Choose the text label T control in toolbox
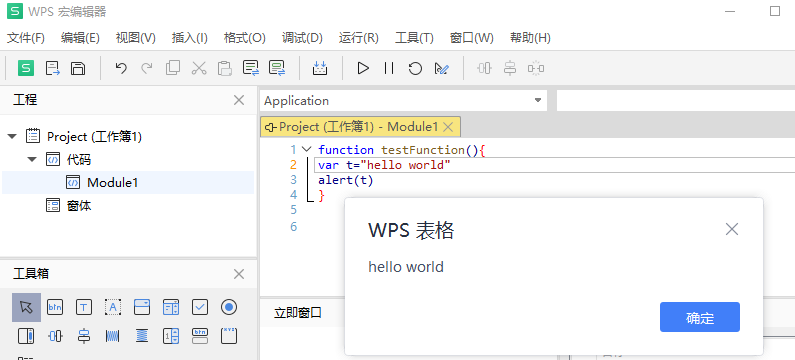This screenshot has width=795, height=360. (84, 307)
